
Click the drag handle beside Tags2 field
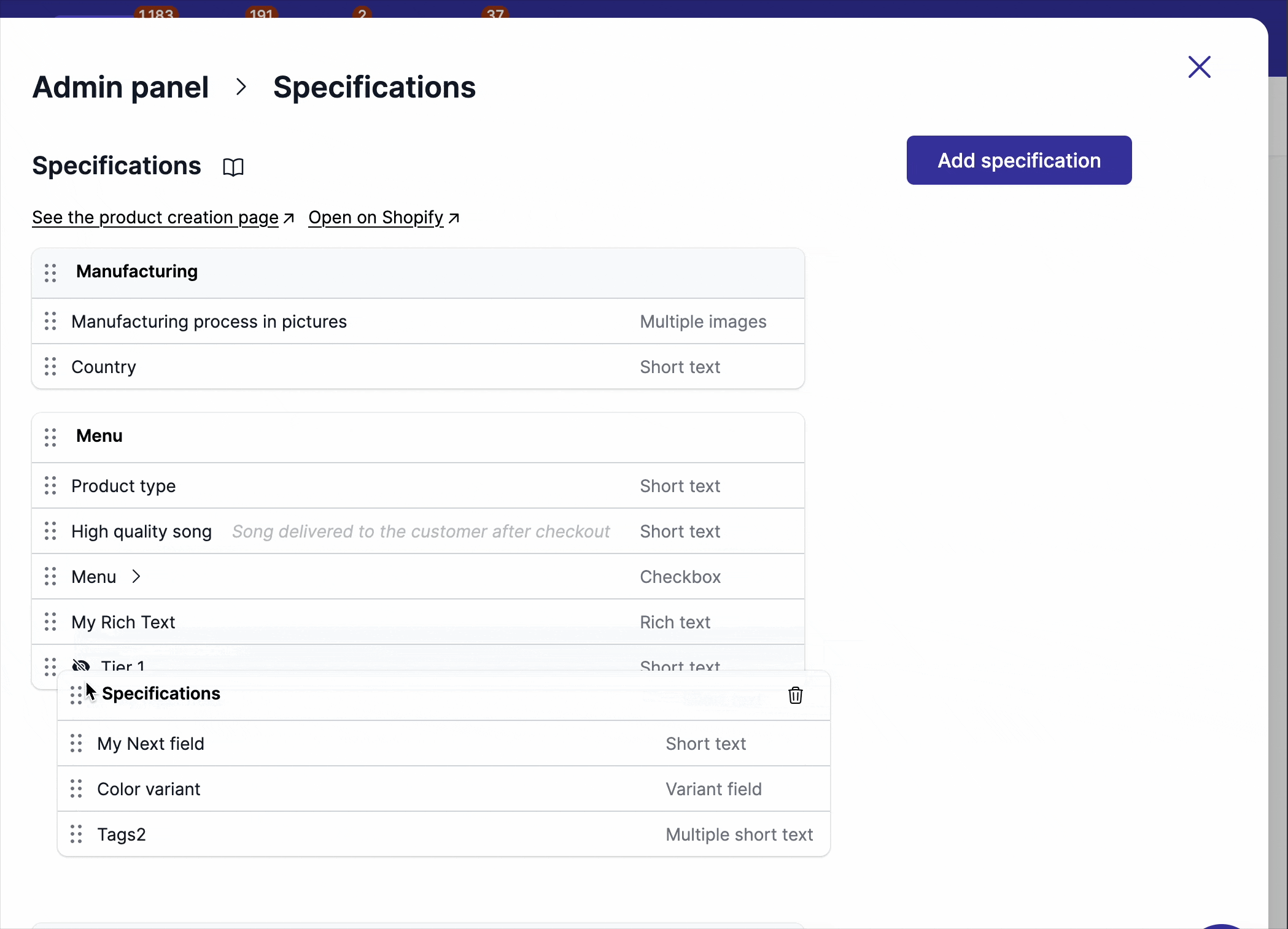pos(76,834)
